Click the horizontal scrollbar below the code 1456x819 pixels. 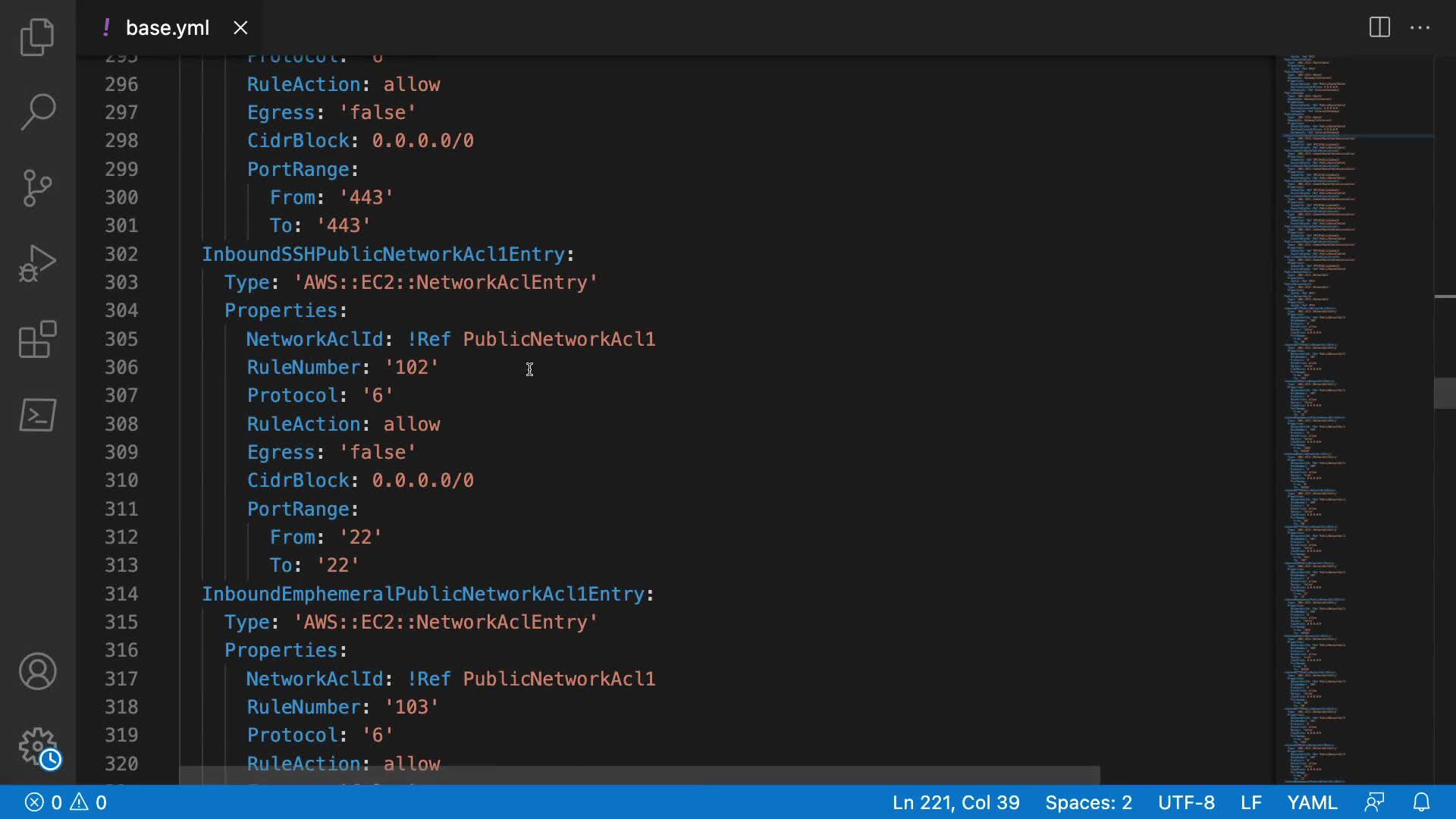pos(639,775)
